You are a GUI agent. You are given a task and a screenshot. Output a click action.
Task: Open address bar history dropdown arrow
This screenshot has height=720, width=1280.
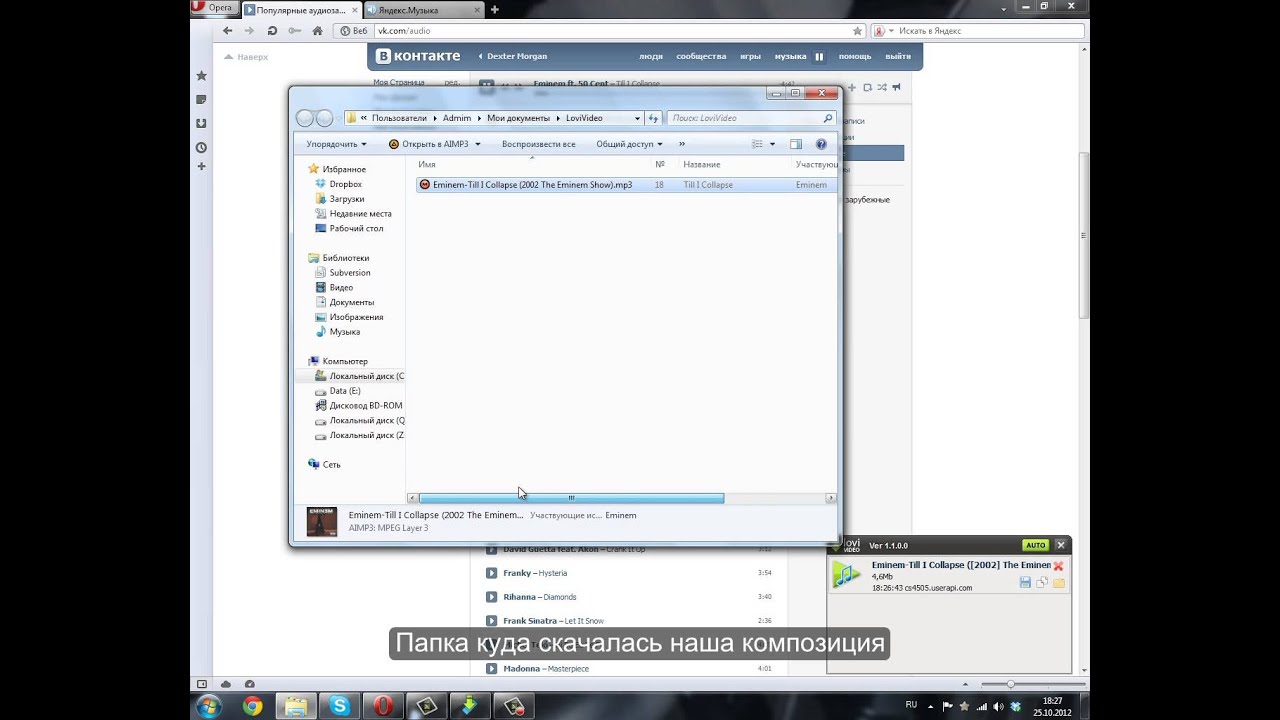pos(637,118)
